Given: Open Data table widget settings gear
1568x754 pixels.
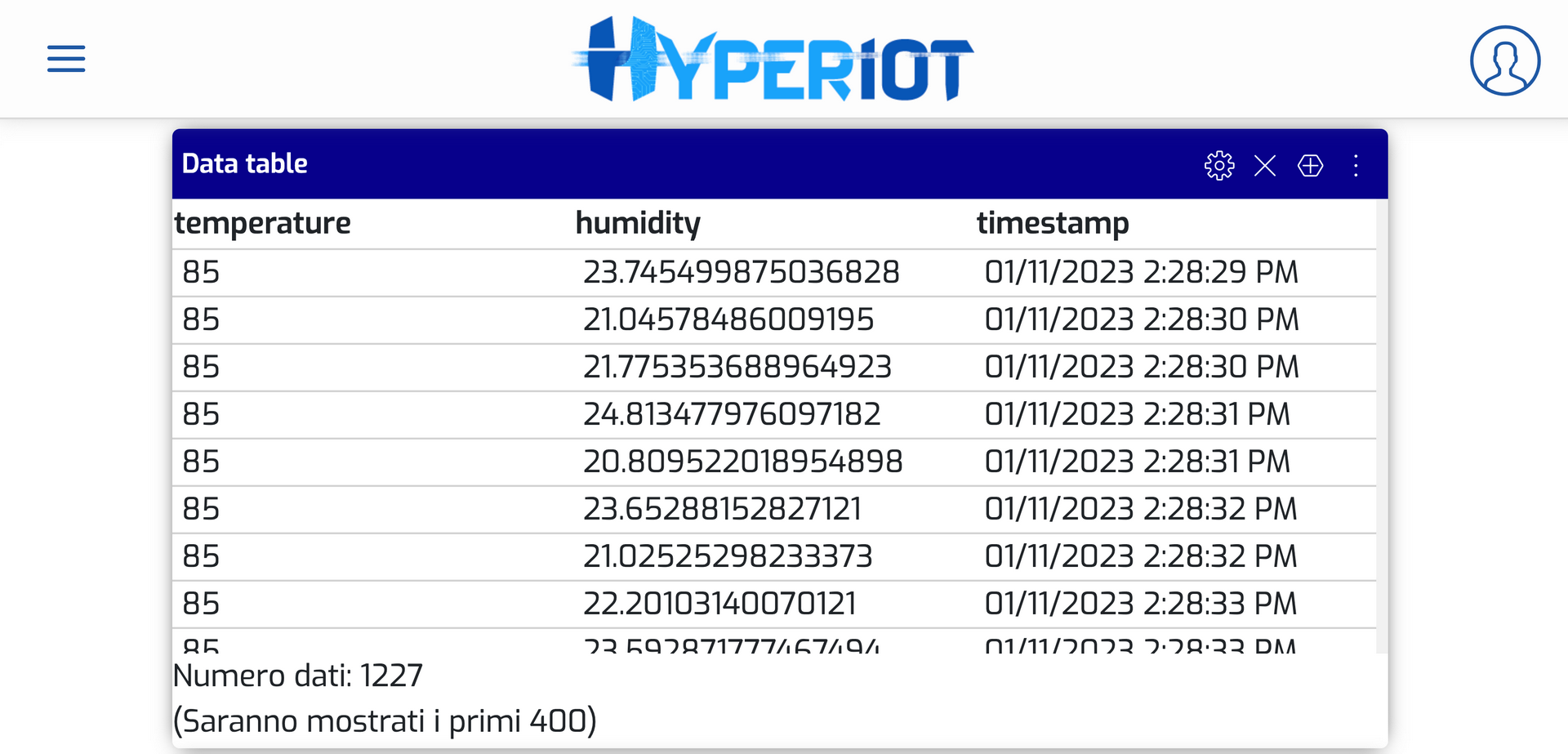Looking at the screenshot, I should [1219, 166].
